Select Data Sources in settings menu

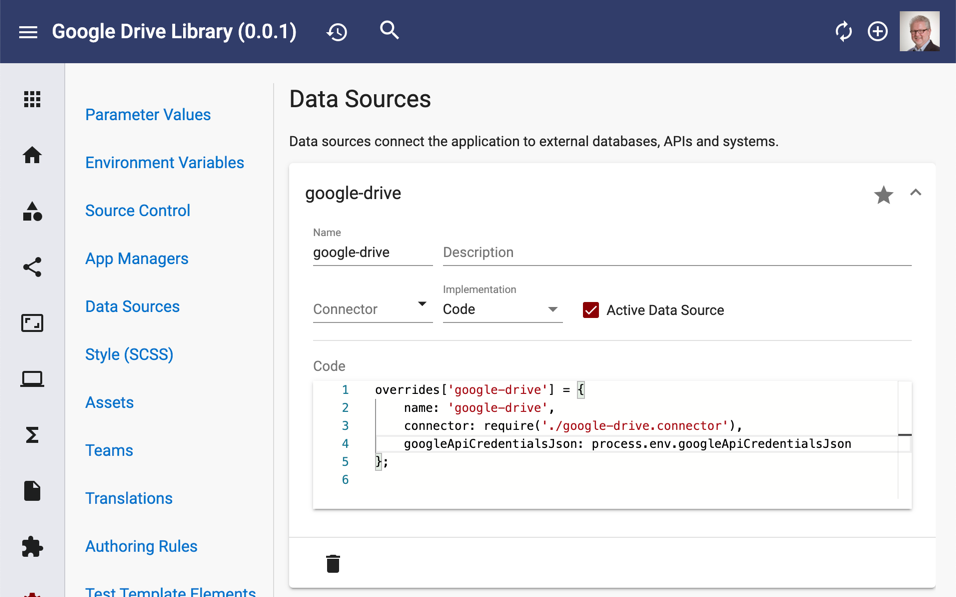tap(132, 306)
